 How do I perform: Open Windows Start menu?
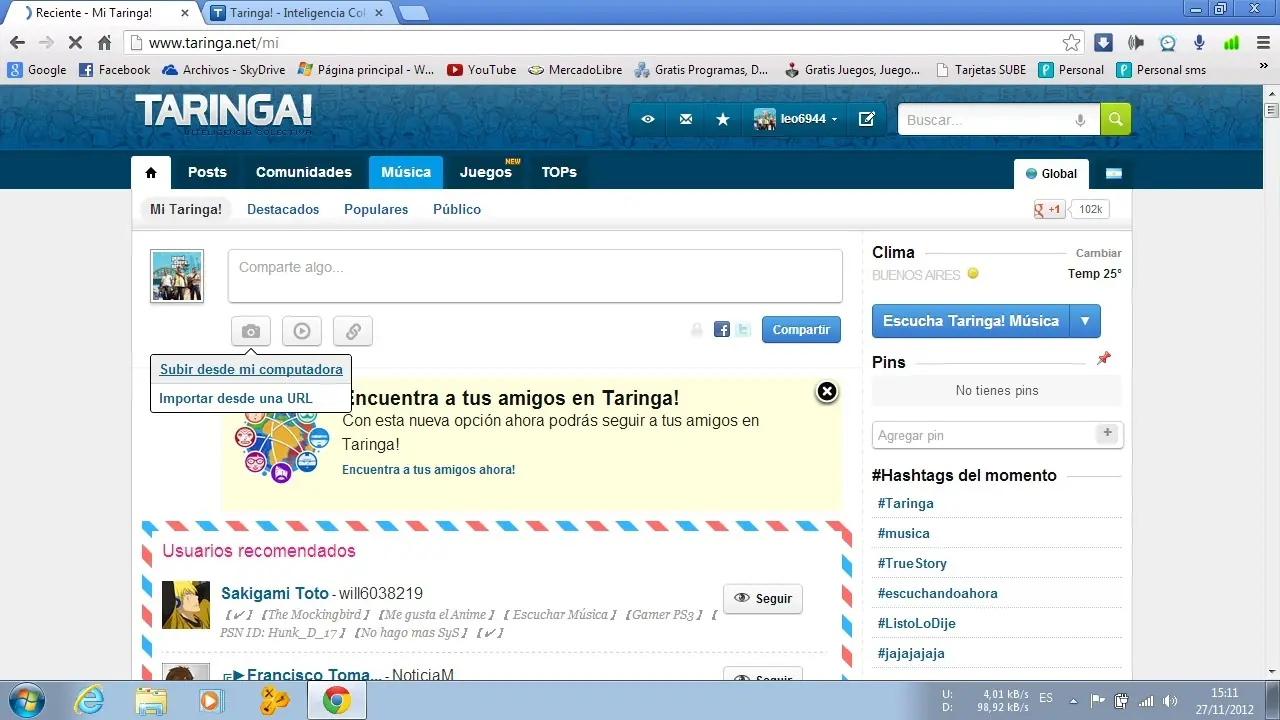tap(27, 701)
